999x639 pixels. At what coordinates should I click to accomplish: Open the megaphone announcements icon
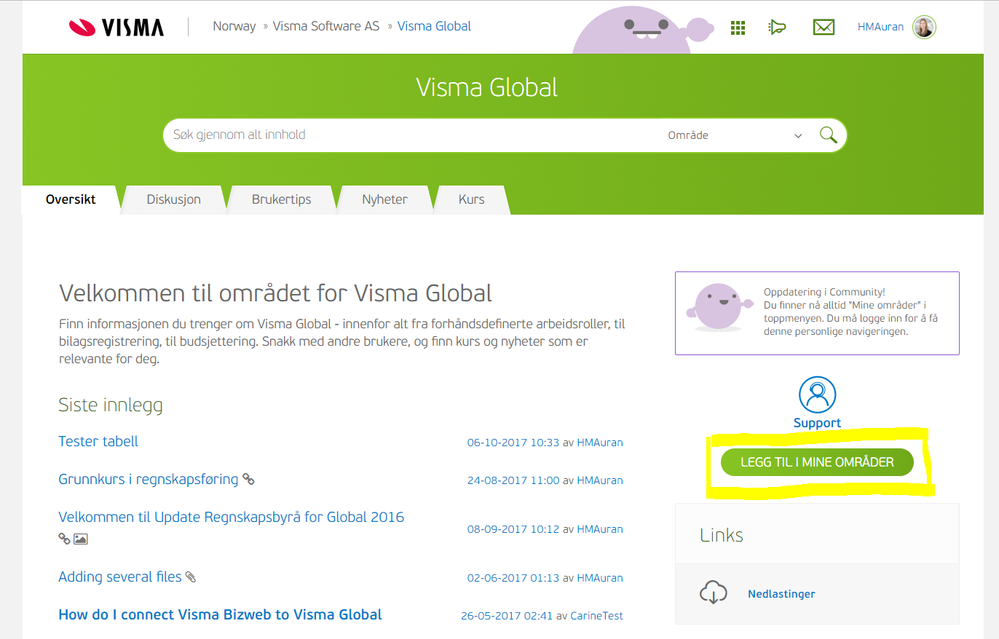click(777, 27)
